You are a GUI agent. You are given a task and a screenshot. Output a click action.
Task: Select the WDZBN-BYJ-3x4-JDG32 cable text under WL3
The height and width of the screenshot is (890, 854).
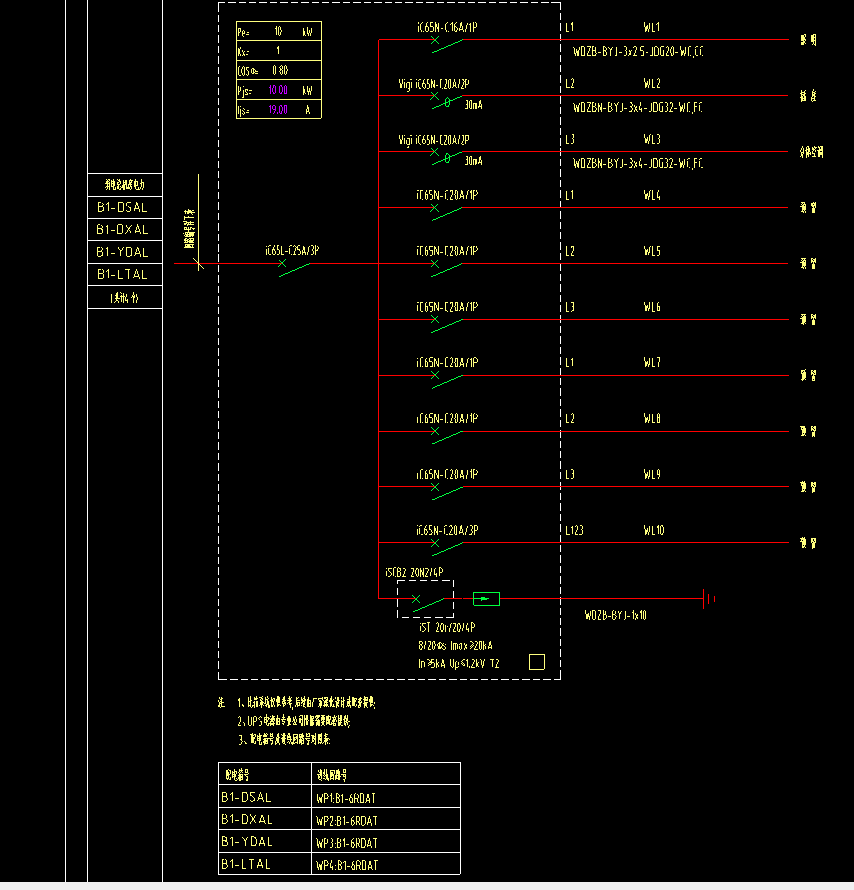[x=638, y=163]
